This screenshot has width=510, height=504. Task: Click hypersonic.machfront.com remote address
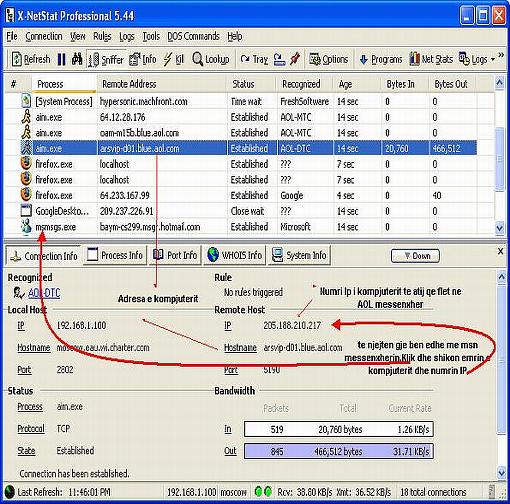pyautogui.click(x=144, y=101)
